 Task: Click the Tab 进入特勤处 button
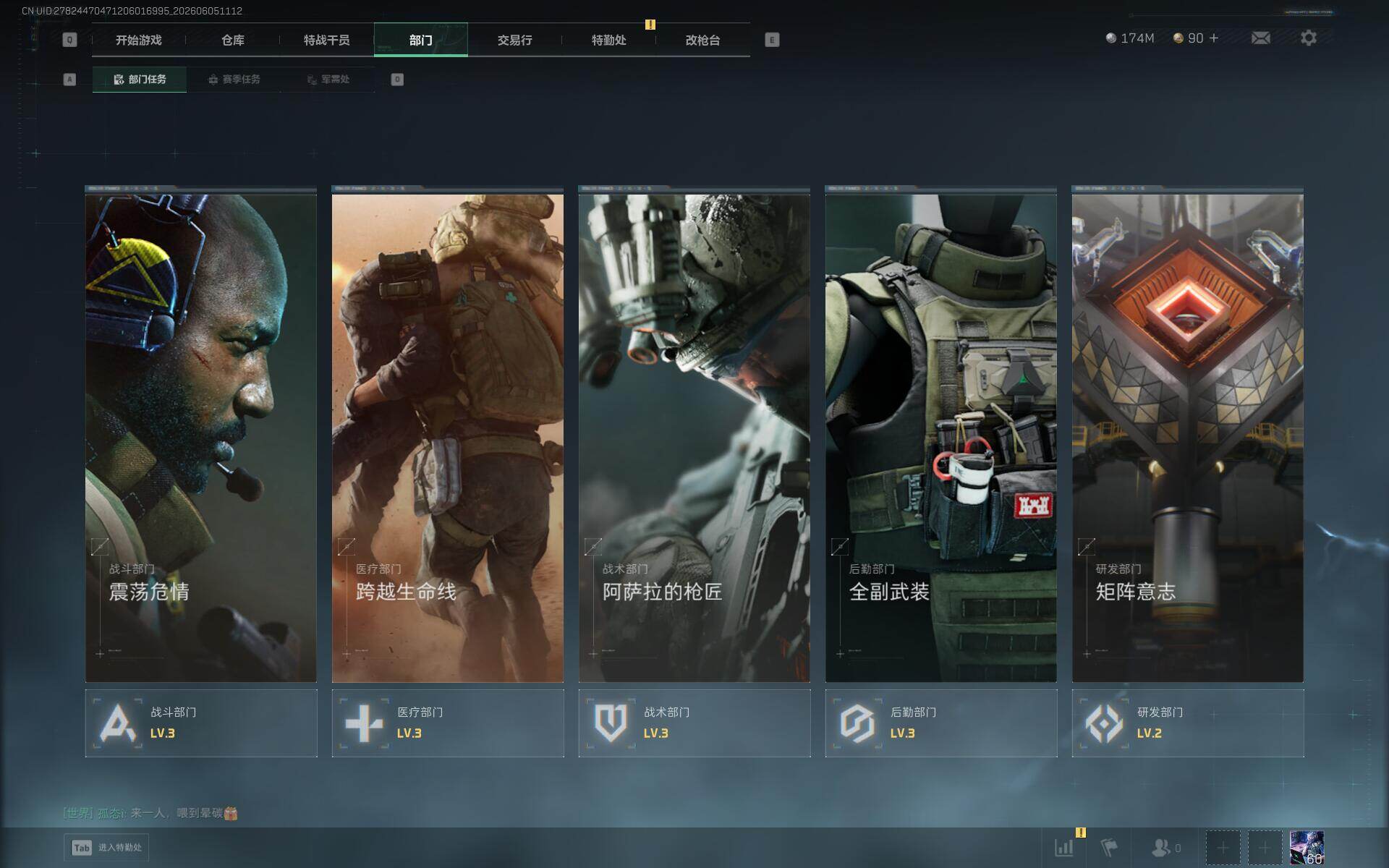(x=107, y=847)
